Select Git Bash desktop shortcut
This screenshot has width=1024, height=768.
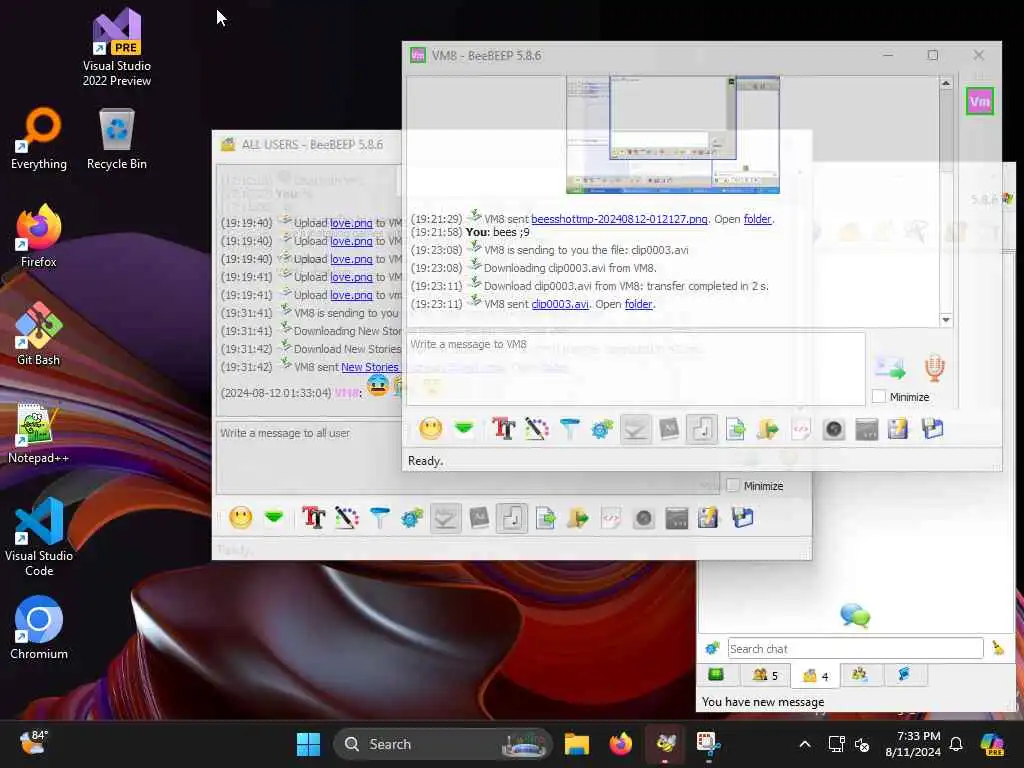pos(38,334)
